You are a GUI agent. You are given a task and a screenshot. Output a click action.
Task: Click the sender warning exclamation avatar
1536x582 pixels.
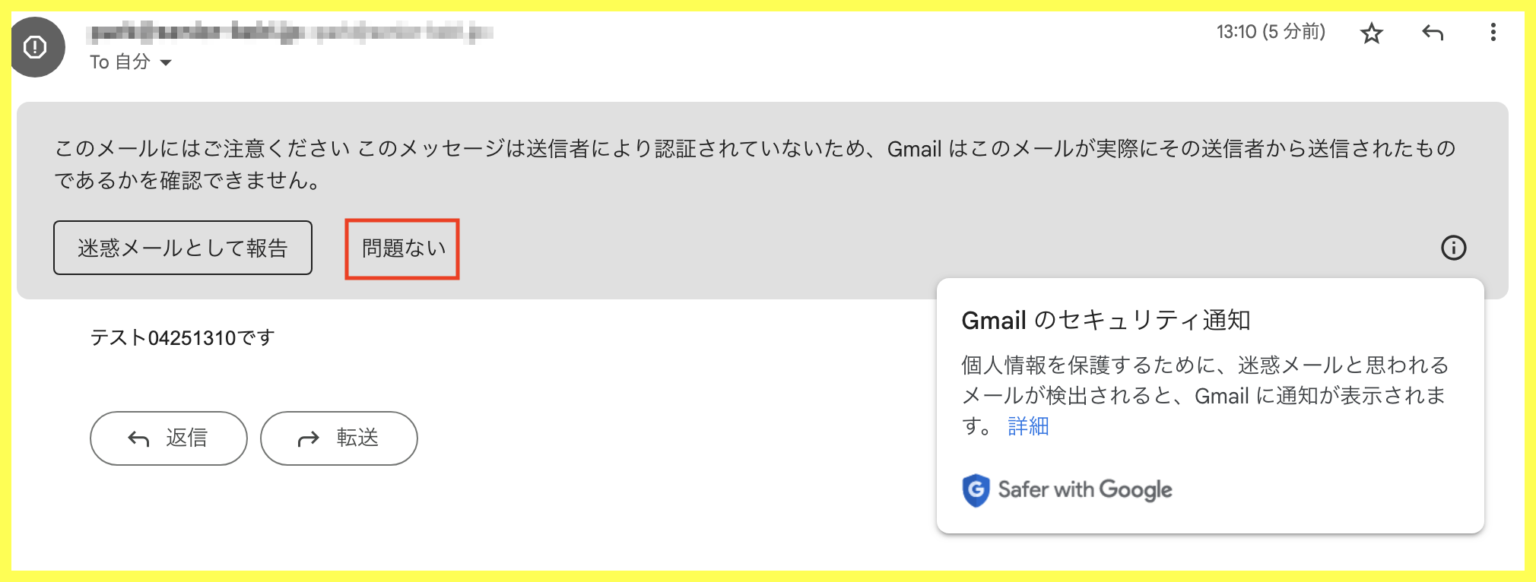[x=37, y=46]
